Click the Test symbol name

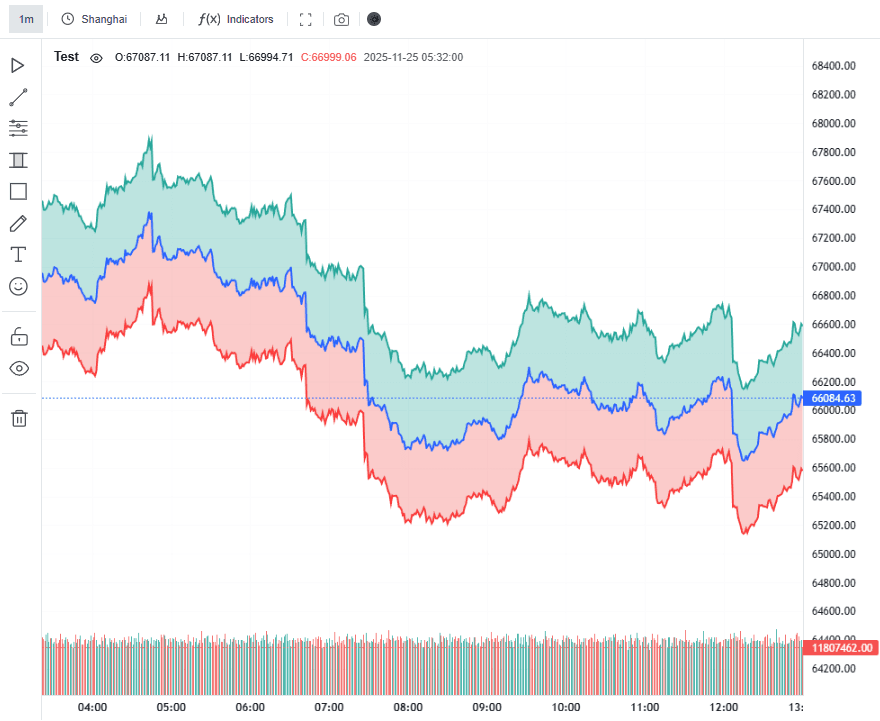click(66, 57)
